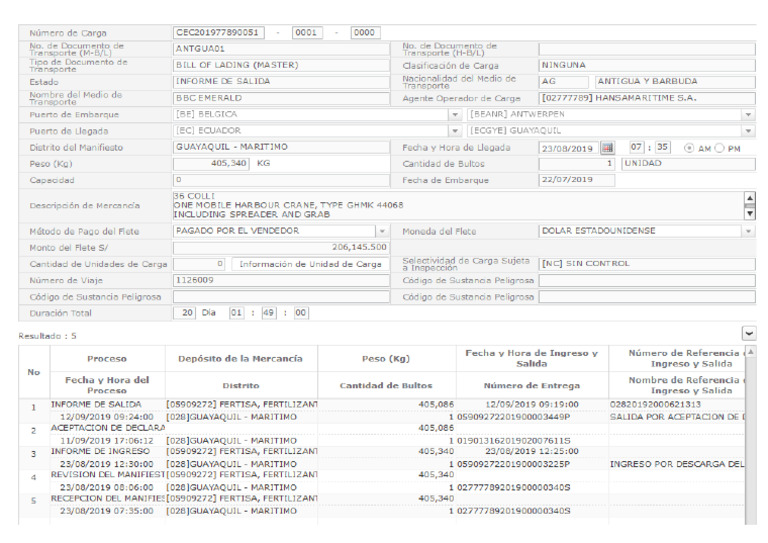Click the freight amount field 206,145.500
Viewport: 768px width, 543px height.
tap(281, 248)
